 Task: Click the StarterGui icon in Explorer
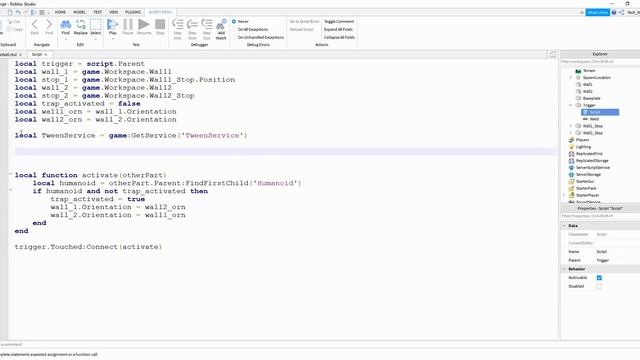(571, 181)
